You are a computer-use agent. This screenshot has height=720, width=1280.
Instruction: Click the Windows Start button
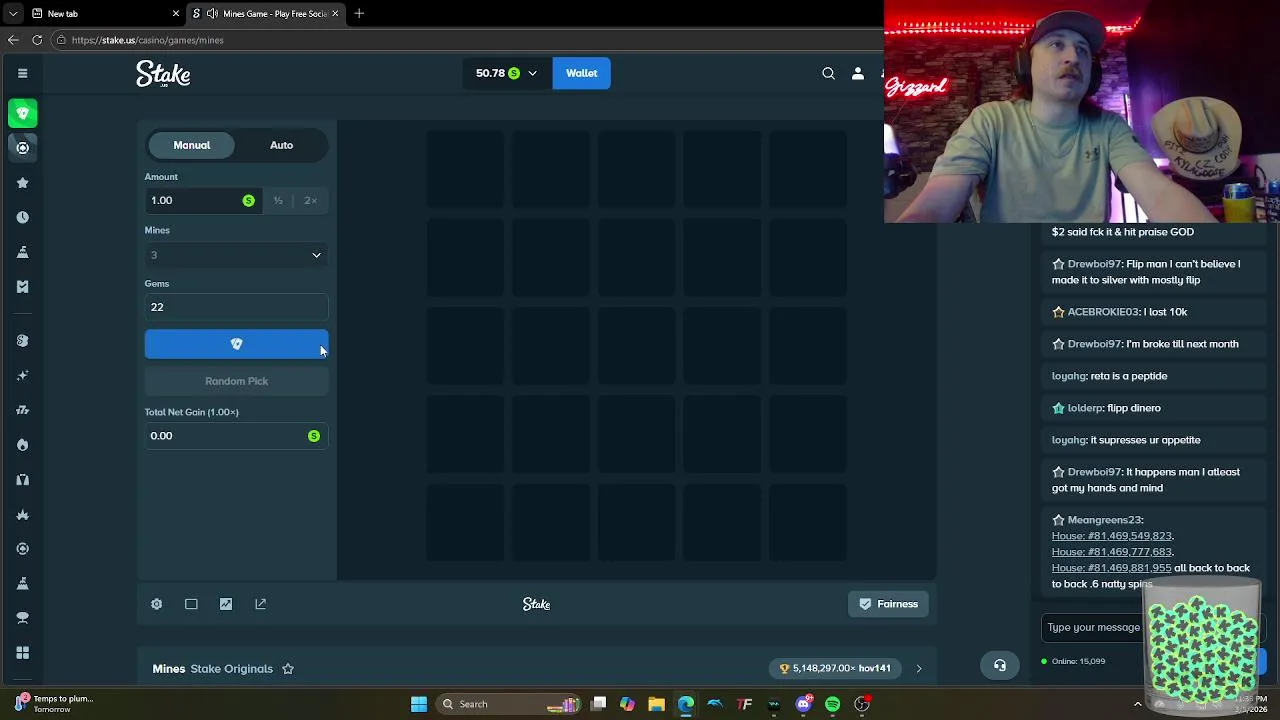click(x=419, y=704)
